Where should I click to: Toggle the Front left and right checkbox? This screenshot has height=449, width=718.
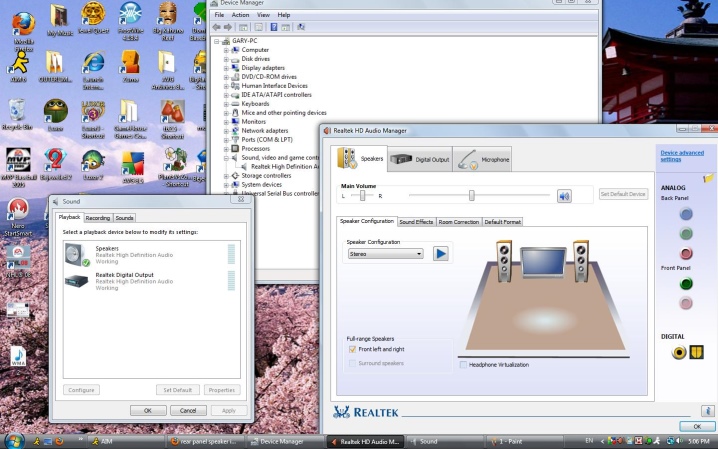[352, 349]
